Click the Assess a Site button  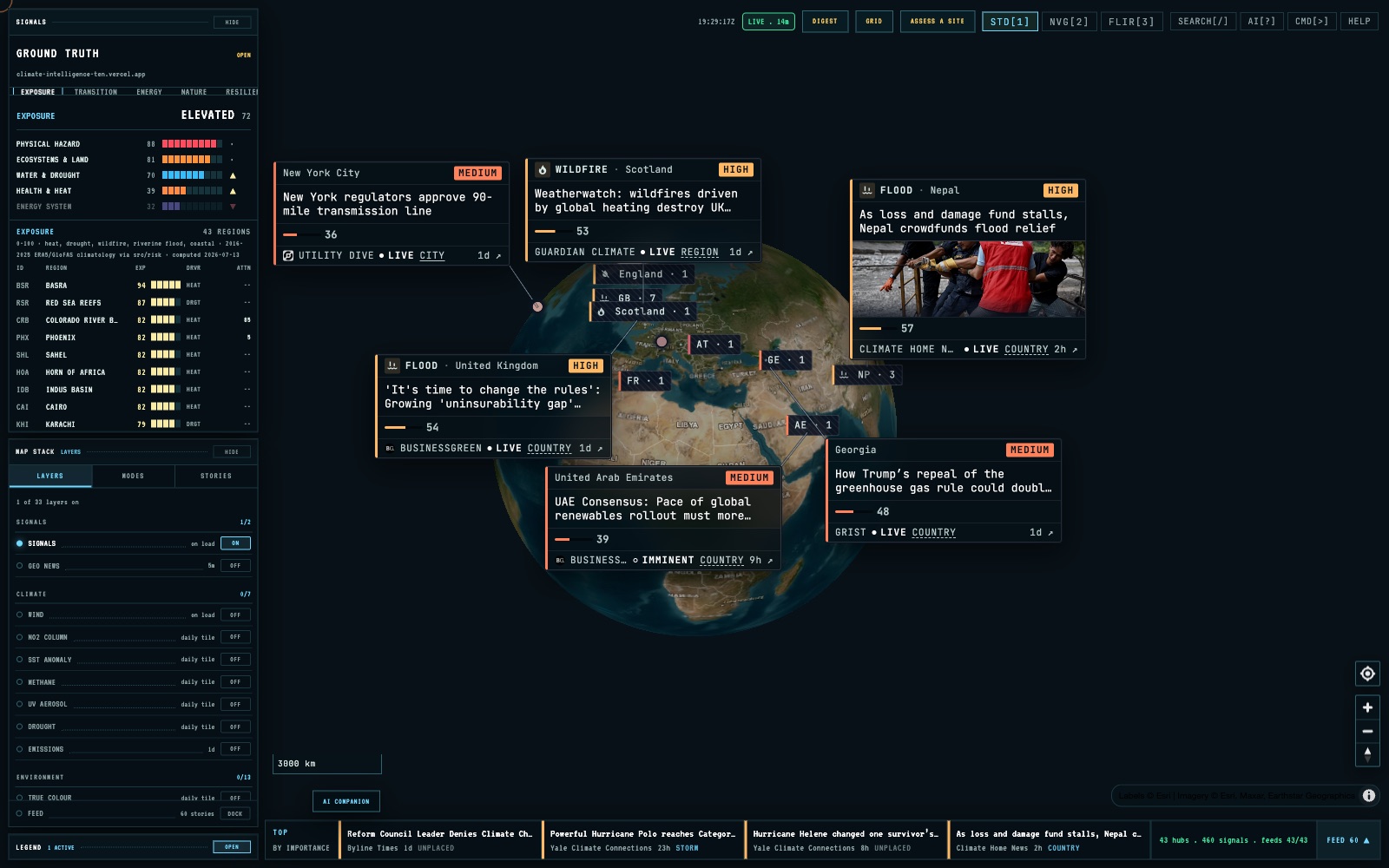(x=938, y=21)
